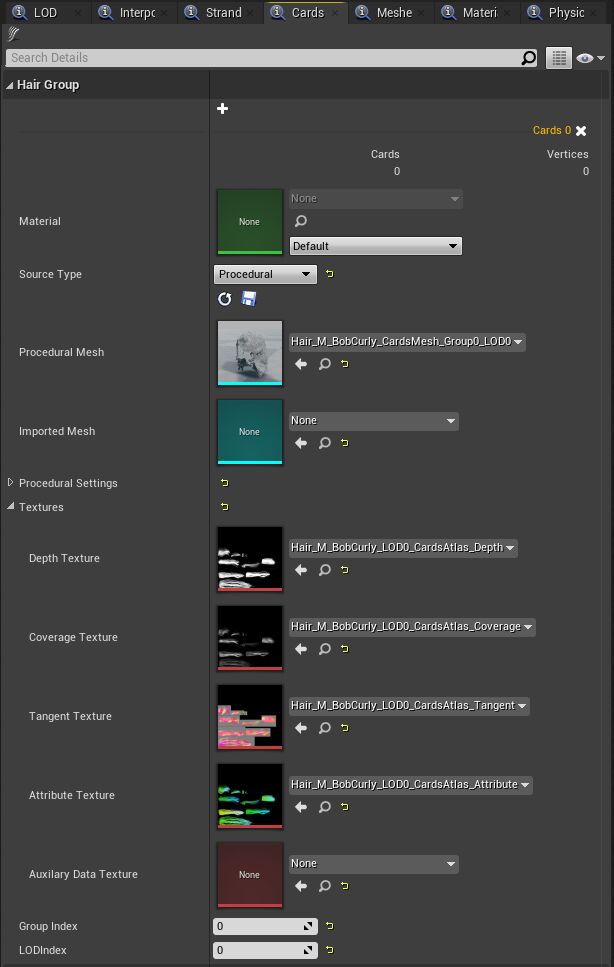Image resolution: width=614 pixels, height=967 pixels.
Task: Click the Attribute Texture thumbnail
Action: (x=250, y=796)
